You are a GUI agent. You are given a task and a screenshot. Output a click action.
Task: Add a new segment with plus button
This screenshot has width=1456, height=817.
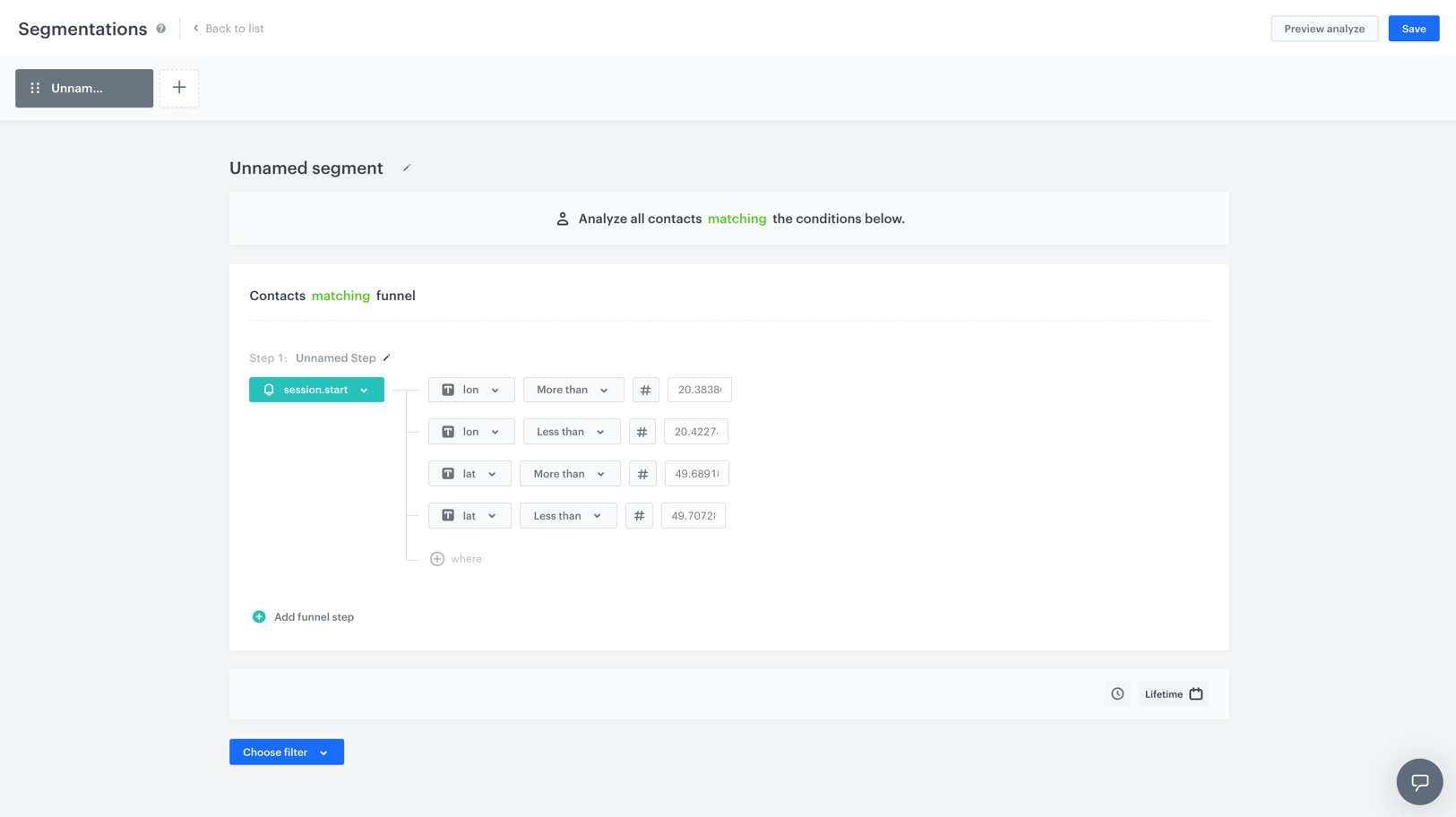coord(179,88)
